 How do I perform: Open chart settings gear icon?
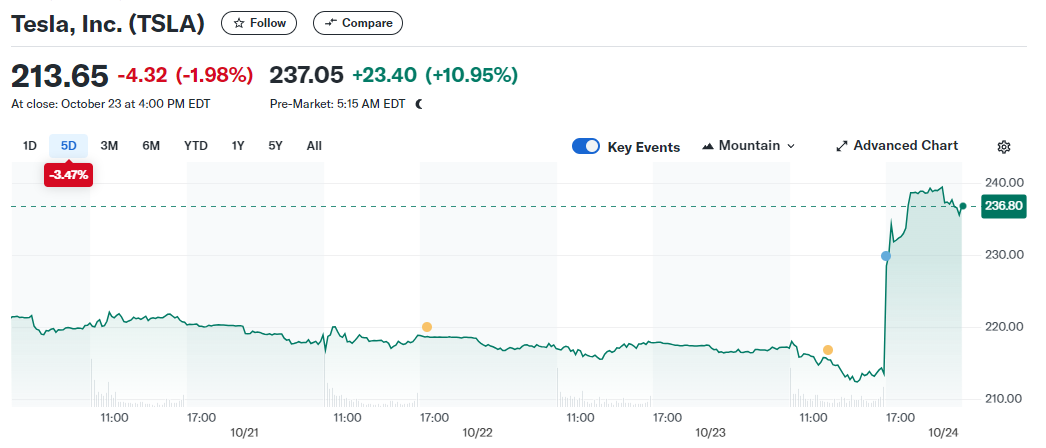[1004, 147]
